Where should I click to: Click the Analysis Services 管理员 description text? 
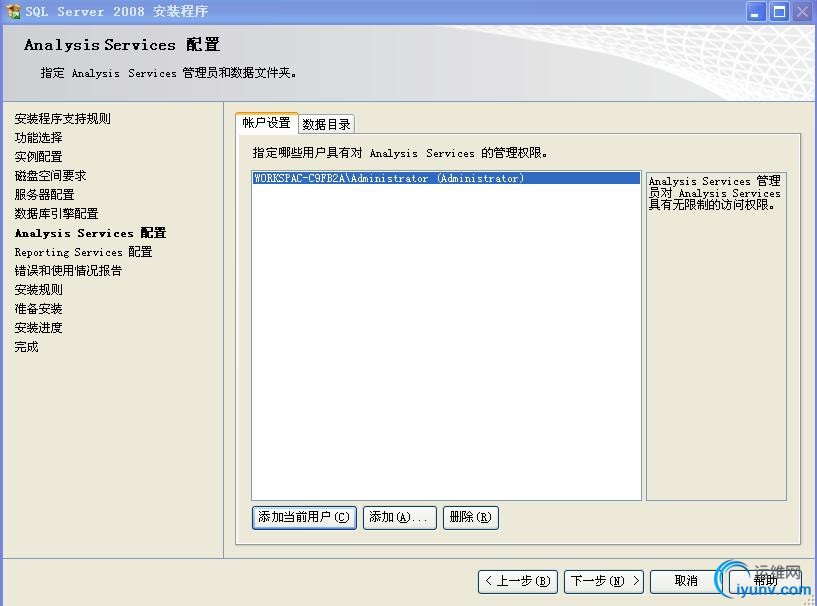(715, 193)
